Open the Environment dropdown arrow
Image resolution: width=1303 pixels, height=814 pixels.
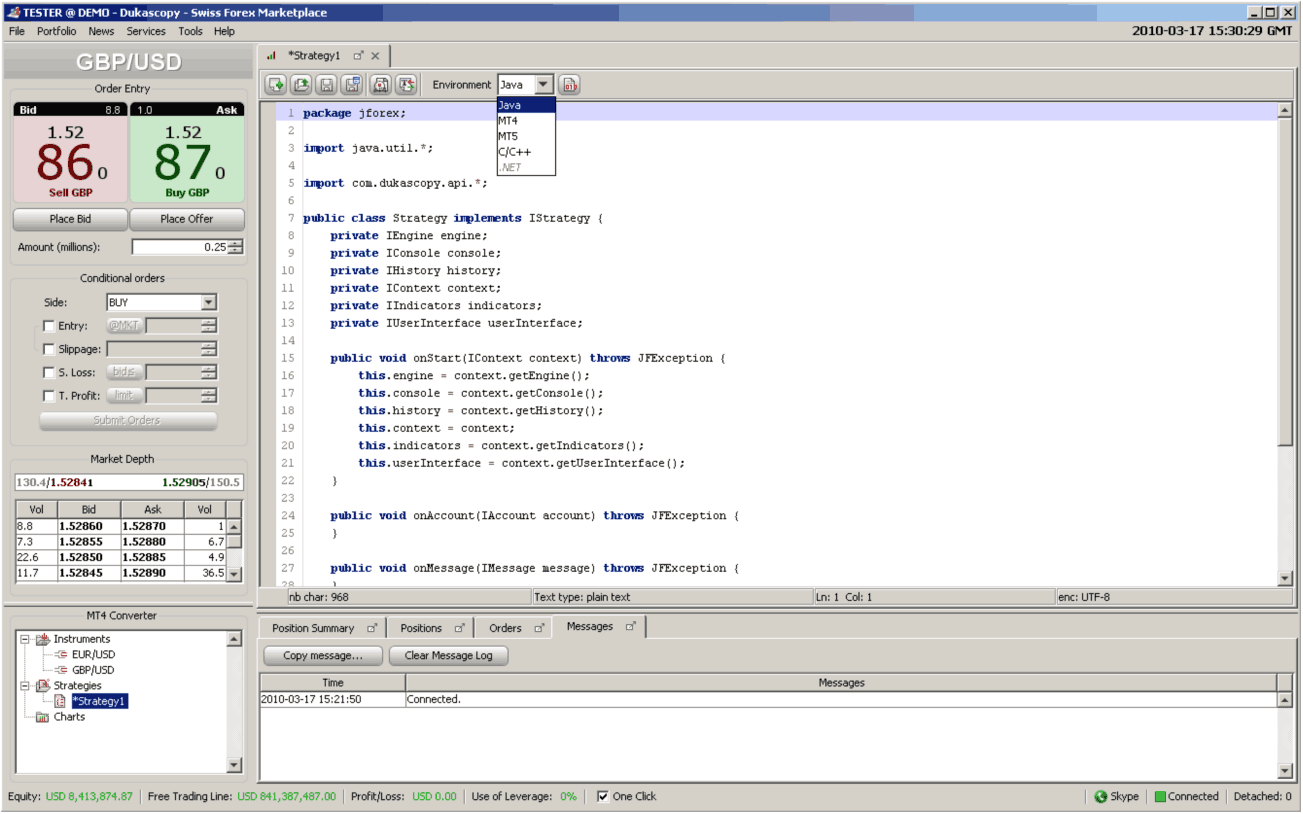coord(543,85)
